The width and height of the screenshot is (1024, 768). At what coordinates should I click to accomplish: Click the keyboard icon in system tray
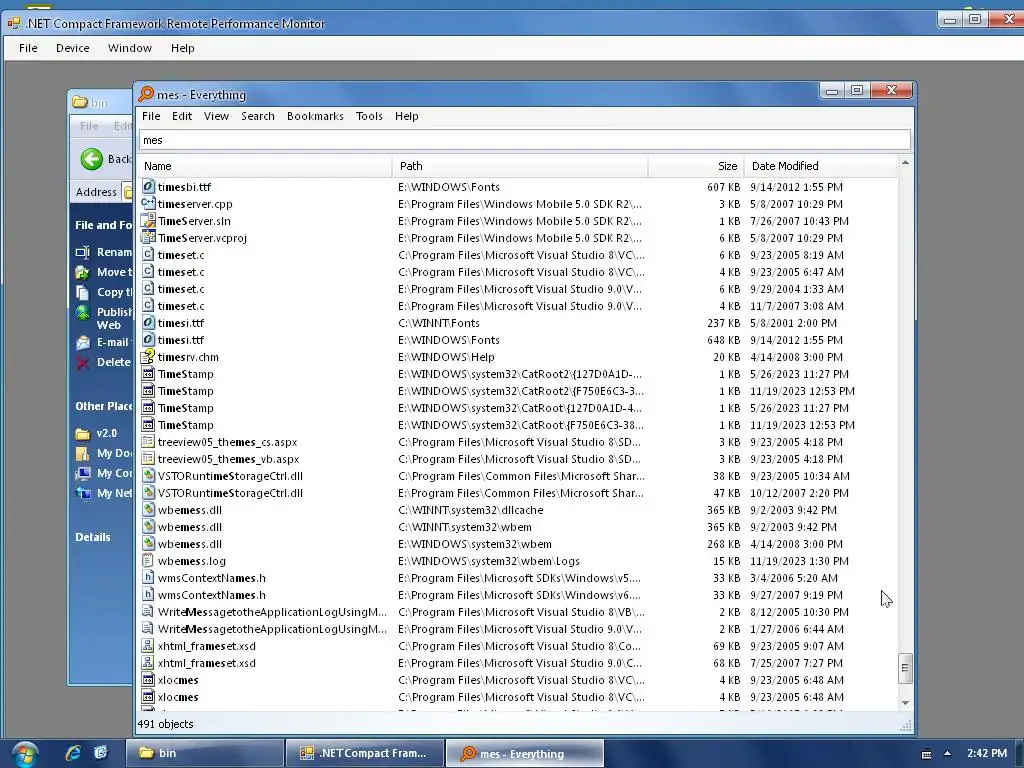926,754
